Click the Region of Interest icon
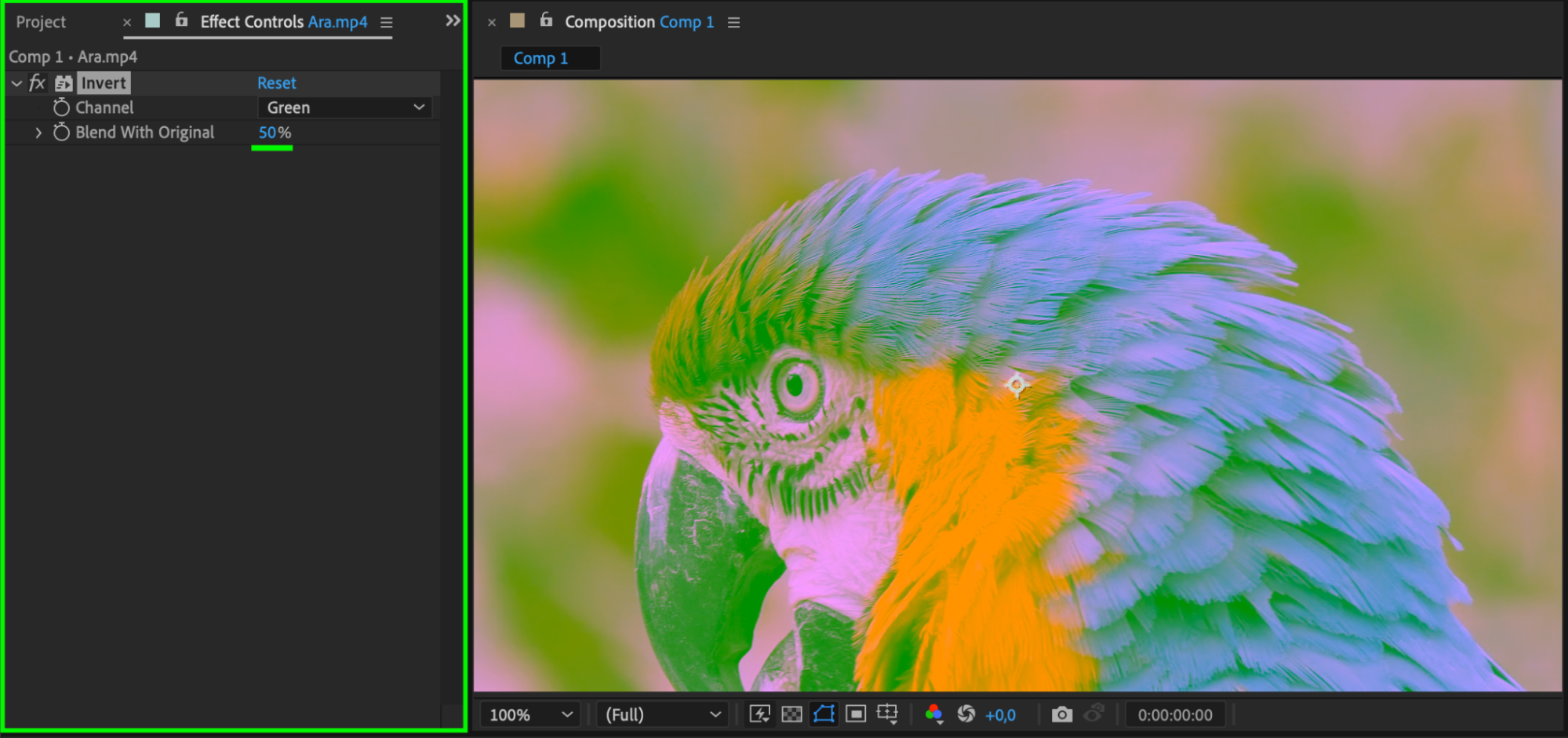The height and width of the screenshot is (738, 1568). (856, 714)
